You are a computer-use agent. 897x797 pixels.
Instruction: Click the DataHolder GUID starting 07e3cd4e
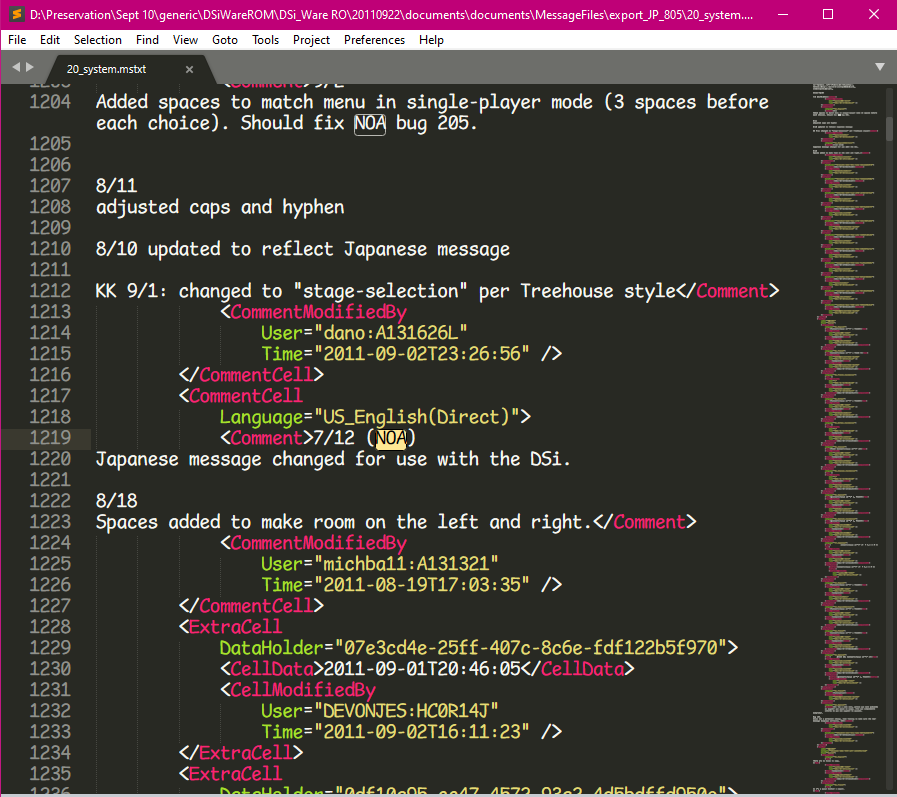pos(530,648)
